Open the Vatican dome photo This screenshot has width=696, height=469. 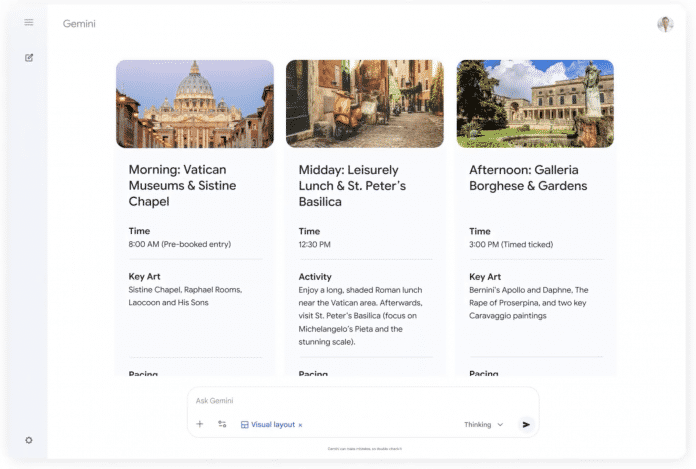point(195,104)
